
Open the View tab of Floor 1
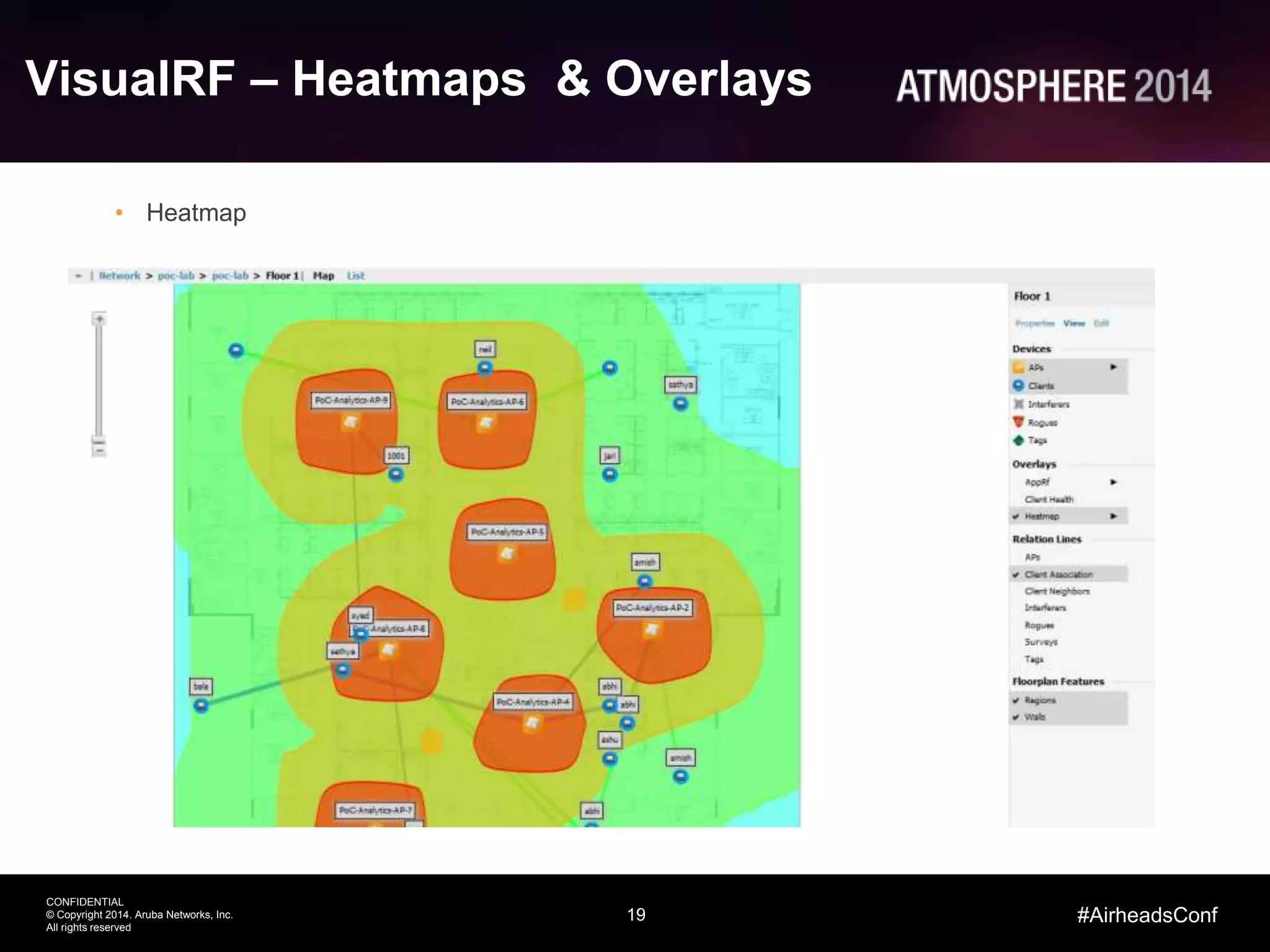click(1074, 324)
